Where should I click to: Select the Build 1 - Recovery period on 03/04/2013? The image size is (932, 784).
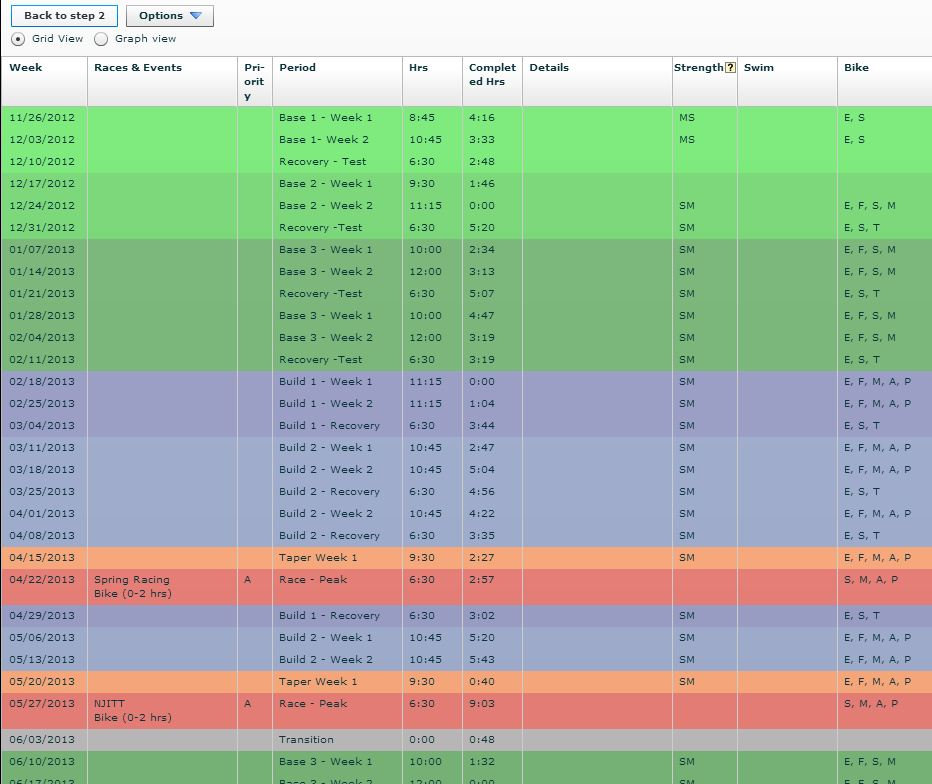click(x=329, y=426)
